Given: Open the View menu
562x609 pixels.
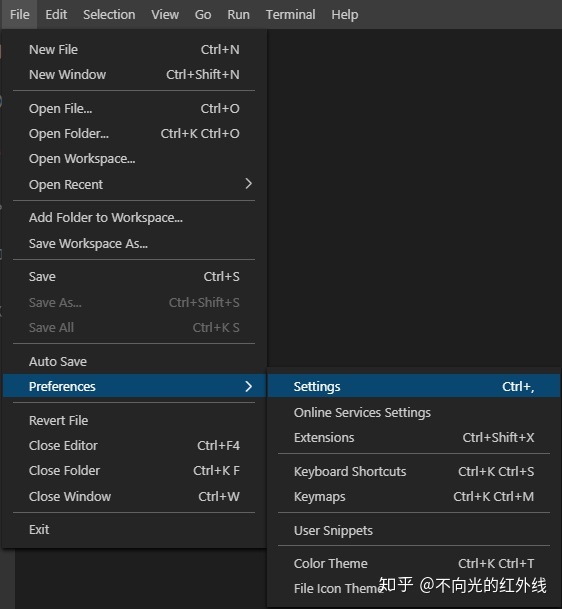Looking at the screenshot, I should [x=165, y=14].
